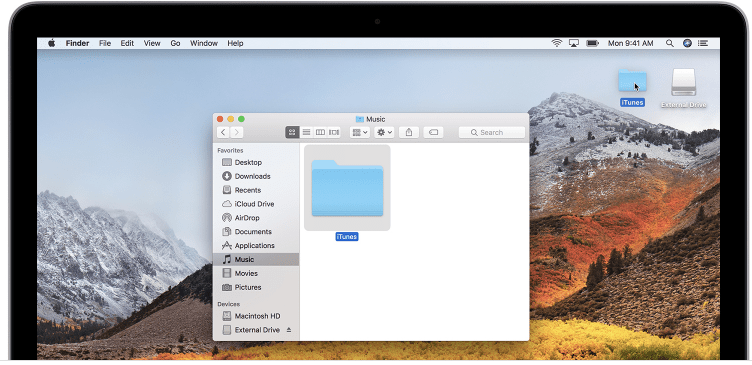
Task: Open the View menu
Action: coord(152,43)
